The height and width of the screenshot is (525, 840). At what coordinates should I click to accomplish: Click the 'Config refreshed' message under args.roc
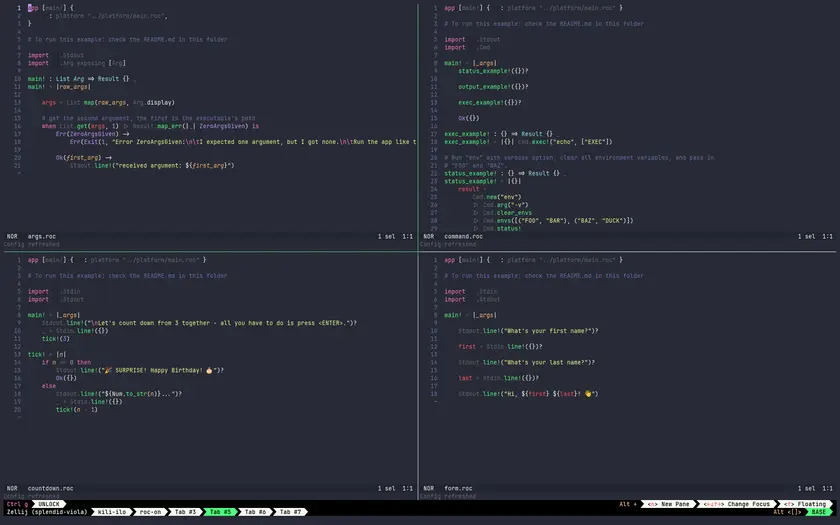[x=31, y=244]
